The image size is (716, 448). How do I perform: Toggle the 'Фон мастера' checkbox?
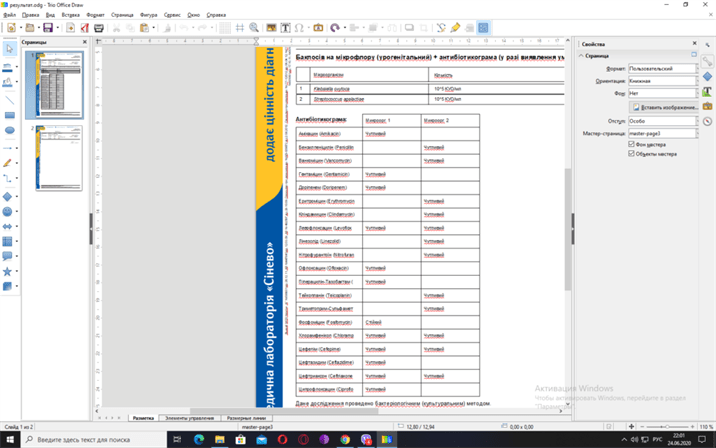pos(632,144)
